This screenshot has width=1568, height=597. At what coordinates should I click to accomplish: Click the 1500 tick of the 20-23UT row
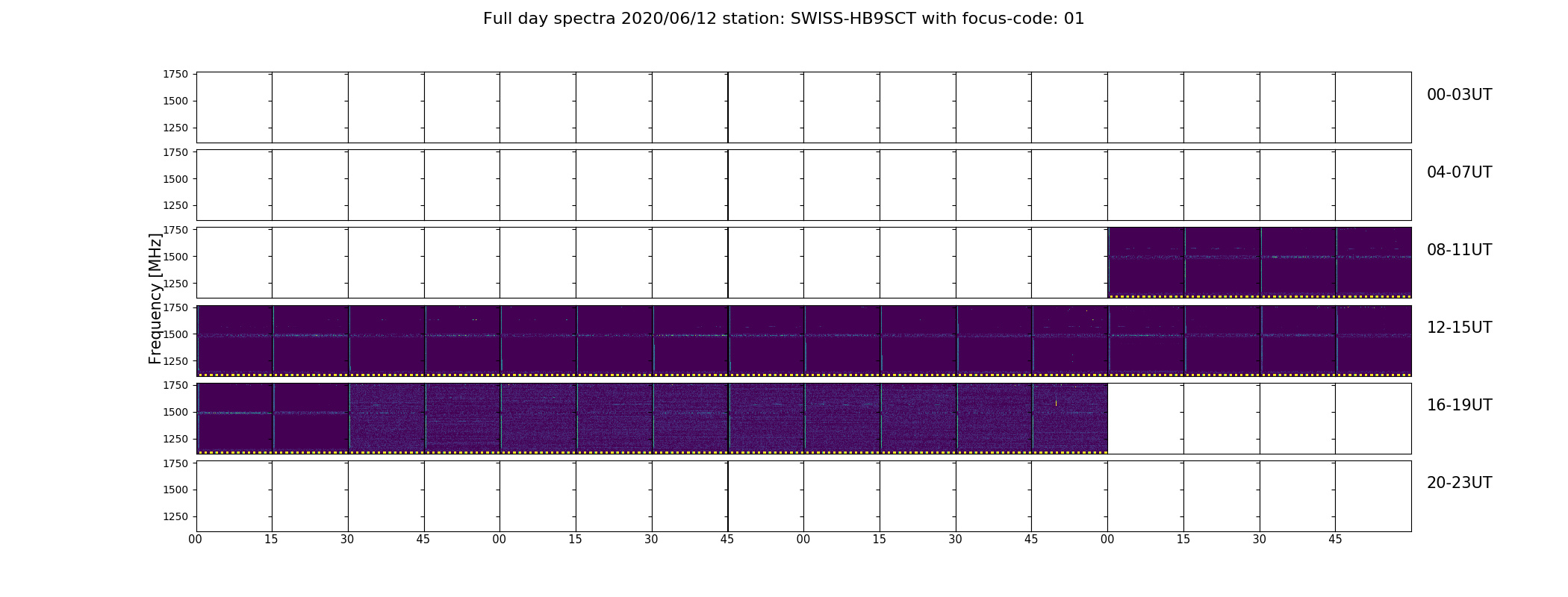[175, 490]
